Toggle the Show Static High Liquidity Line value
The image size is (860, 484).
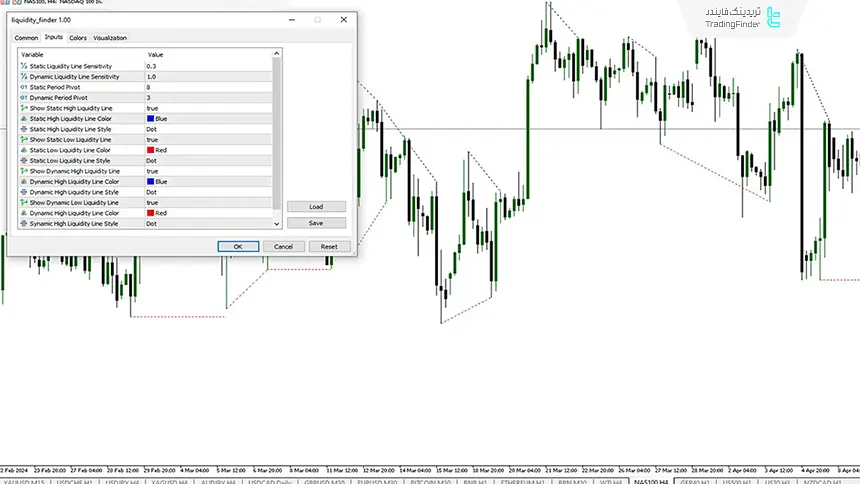[x=152, y=108]
